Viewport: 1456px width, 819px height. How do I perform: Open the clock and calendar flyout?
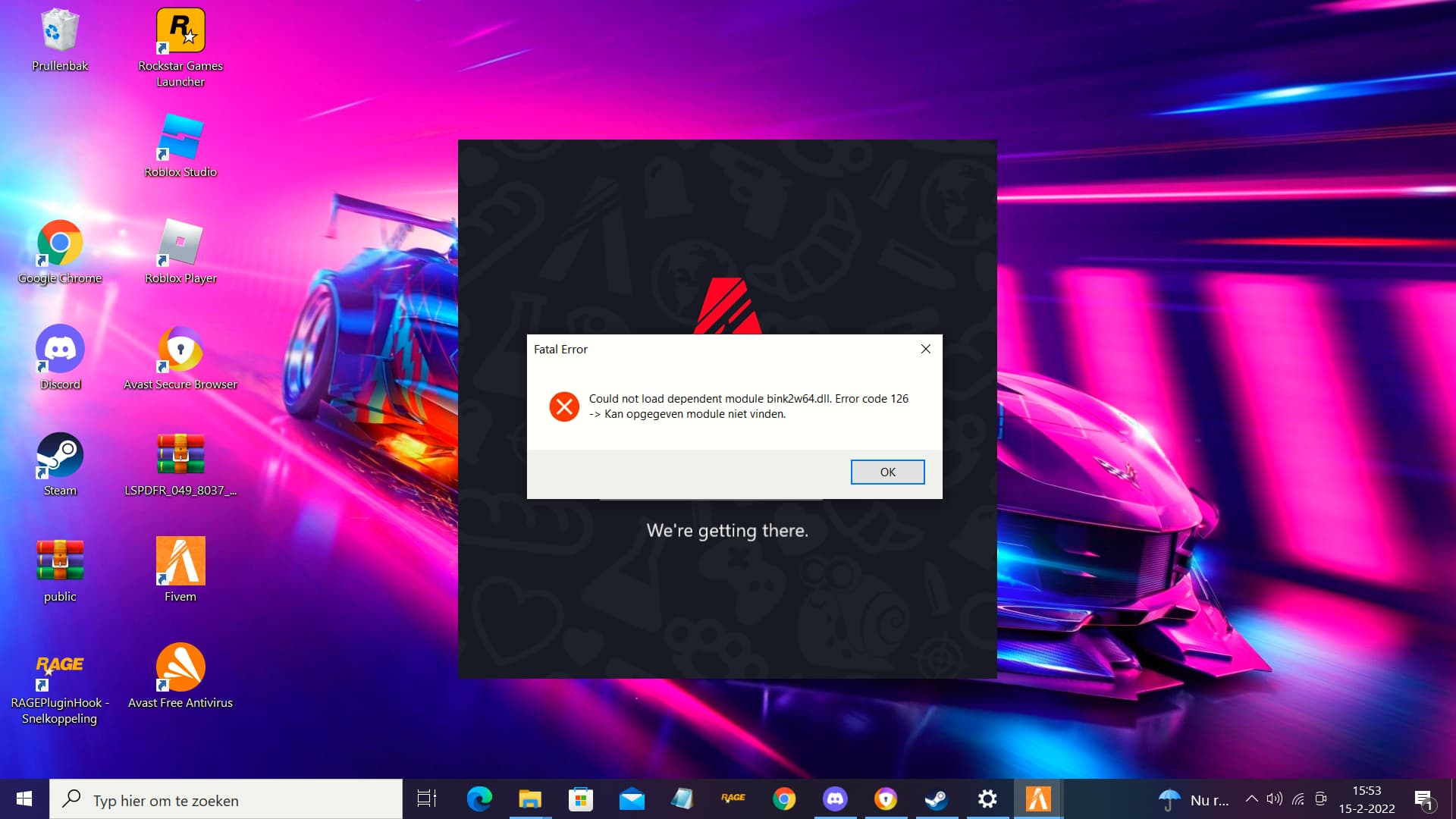1367,799
